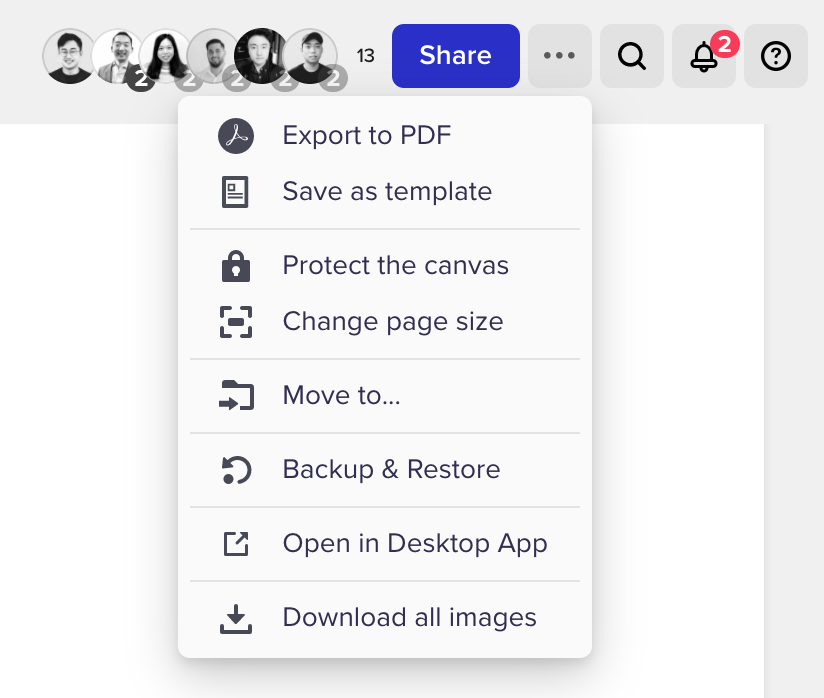The height and width of the screenshot is (698, 824).
Task: Click the padlock Protect canvas icon
Action: pos(236,266)
